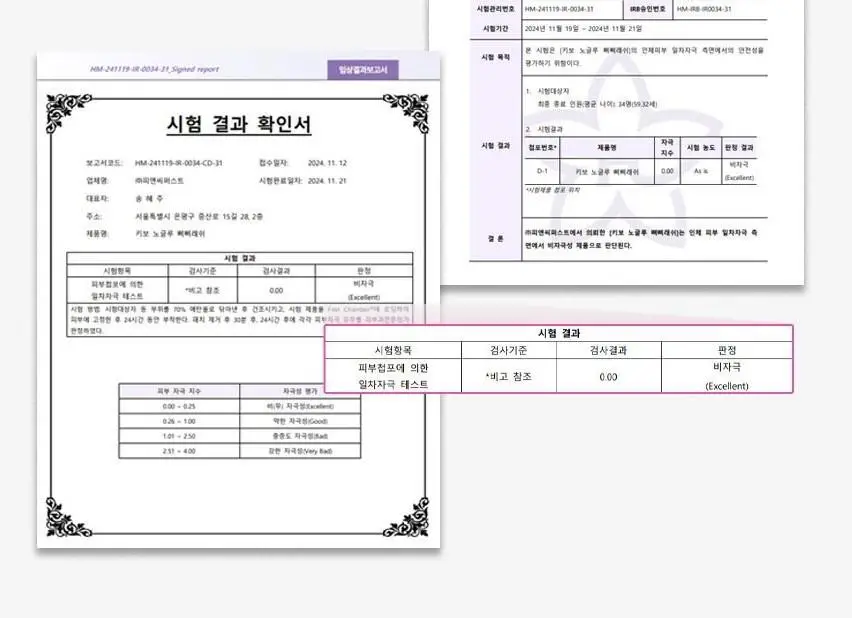Click the test method paragraph below certificate table
Image resolution: width=852 pixels, height=618 pixels.
point(240,320)
